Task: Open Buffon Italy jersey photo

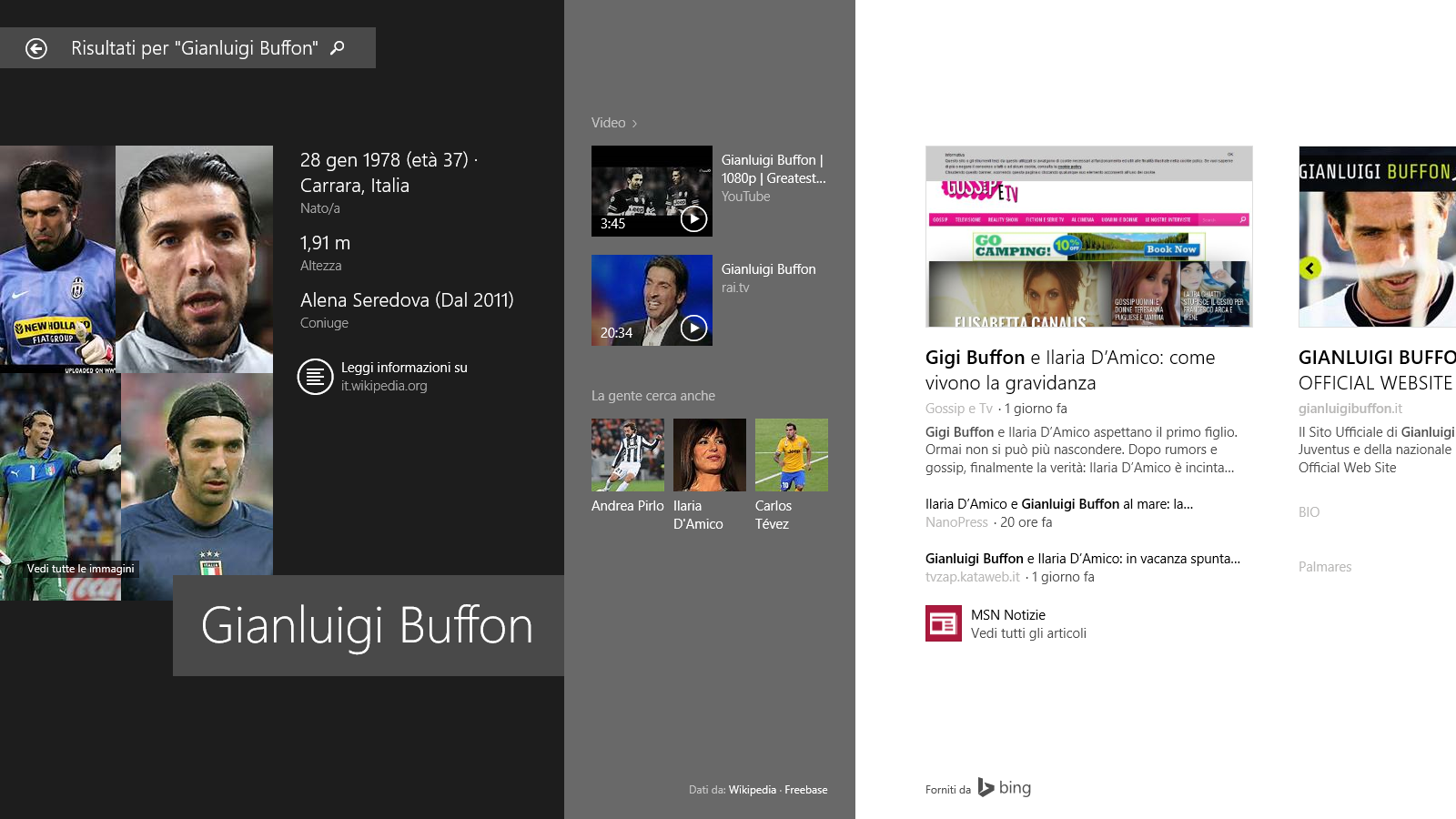Action: pyautogui.click(x=197, y=474)
